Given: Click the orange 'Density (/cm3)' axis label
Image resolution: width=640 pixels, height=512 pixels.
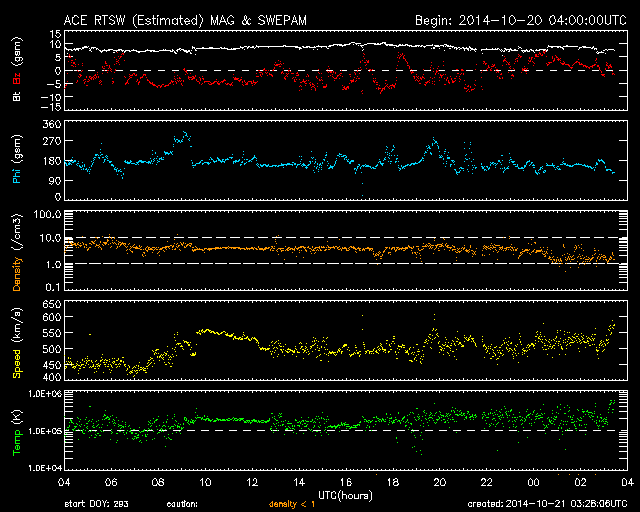Looking at the screenshot, I should [x=17, y=252].
